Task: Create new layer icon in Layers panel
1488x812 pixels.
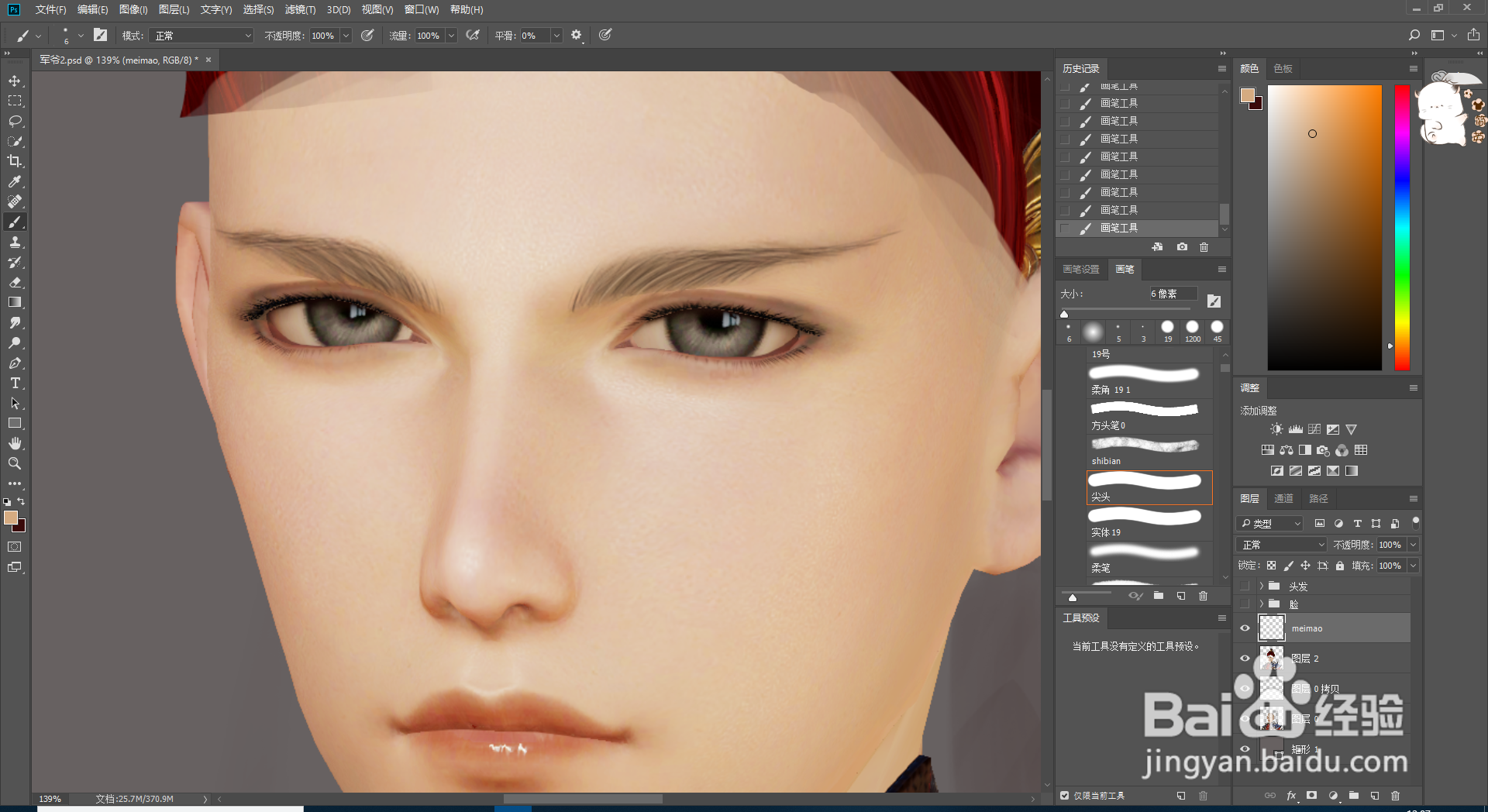Action: (x=1374, y=796)
